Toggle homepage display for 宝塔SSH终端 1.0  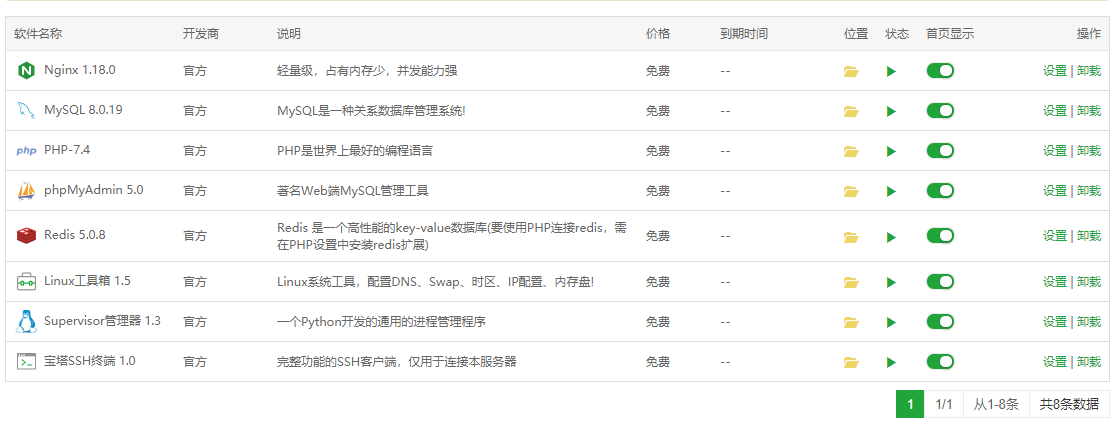pos(940,362)
